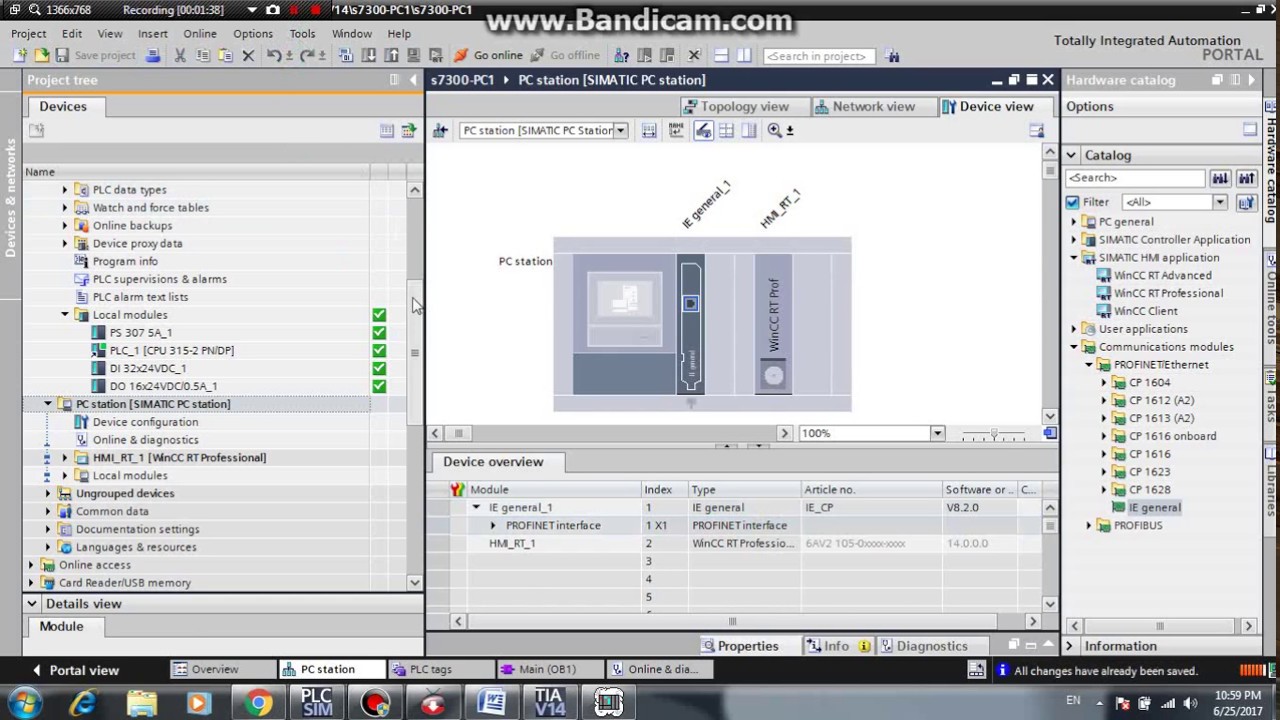
Task: Click Internet Explorer taskbar icon
Action: coord(83,703)
